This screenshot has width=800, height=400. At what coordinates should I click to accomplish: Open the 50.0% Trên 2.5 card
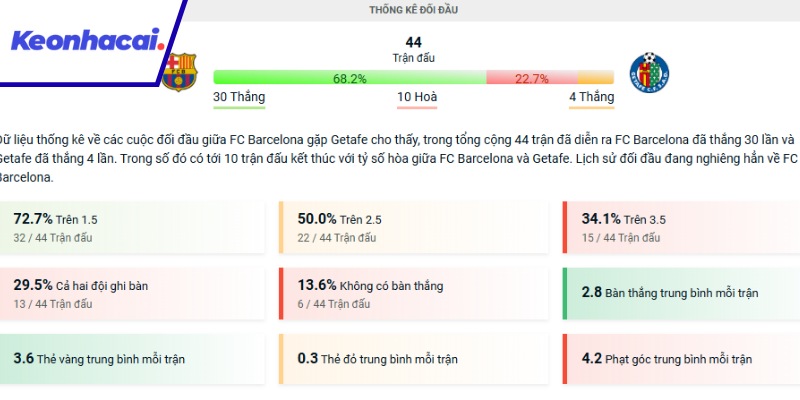coord(414,228)
